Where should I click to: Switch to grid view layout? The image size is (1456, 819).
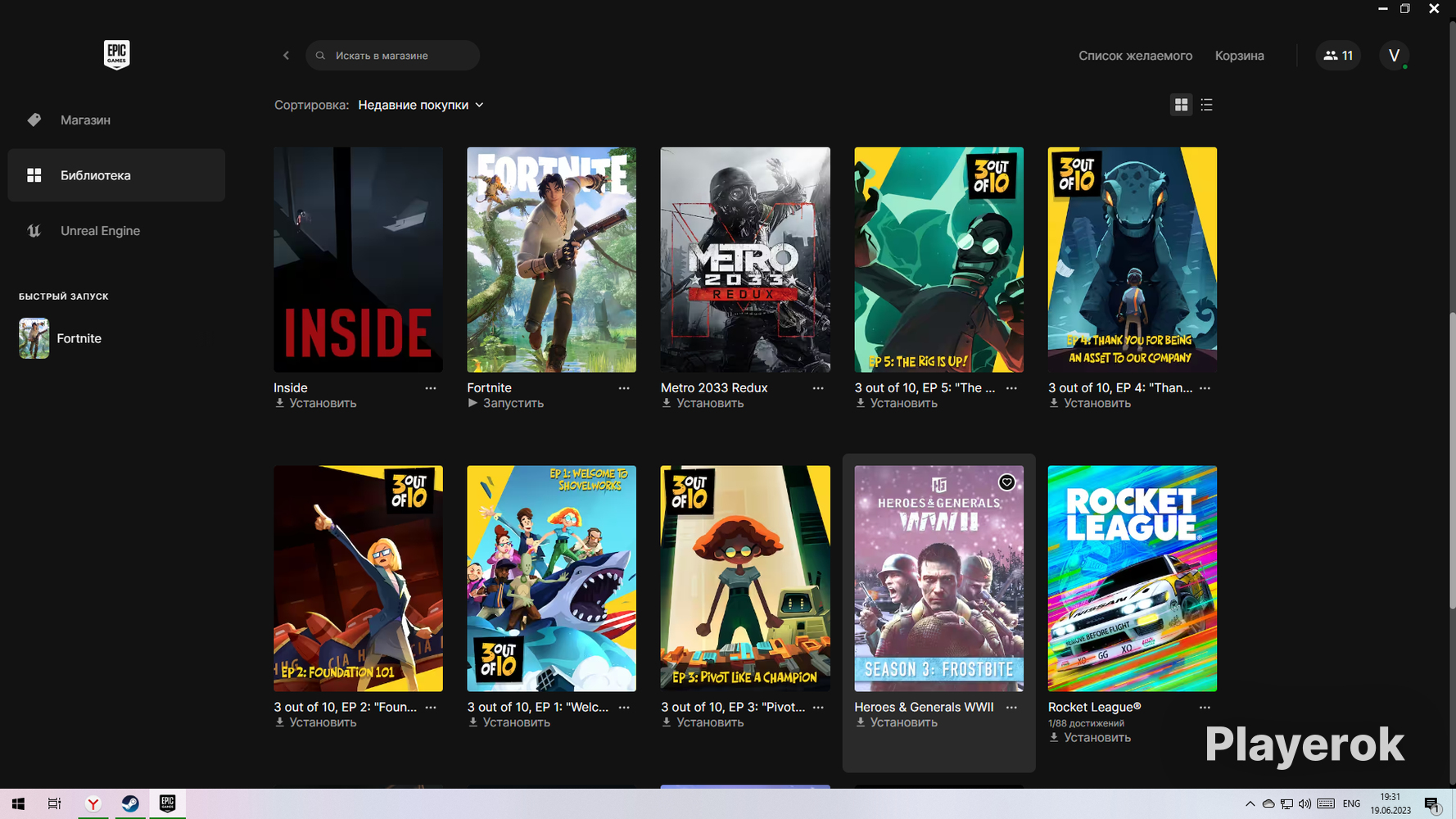pos(1181,105)
